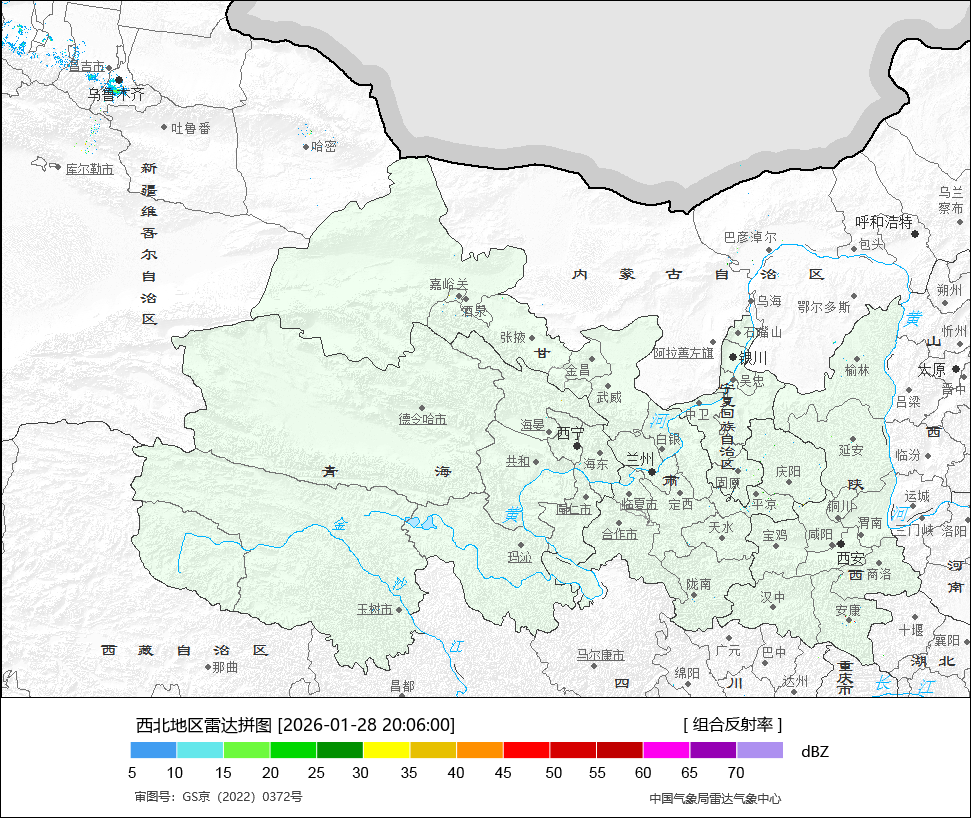Click the 包头 city label
Screen dimensions: 971x818
pyautogui.click(x=872, y=245)
